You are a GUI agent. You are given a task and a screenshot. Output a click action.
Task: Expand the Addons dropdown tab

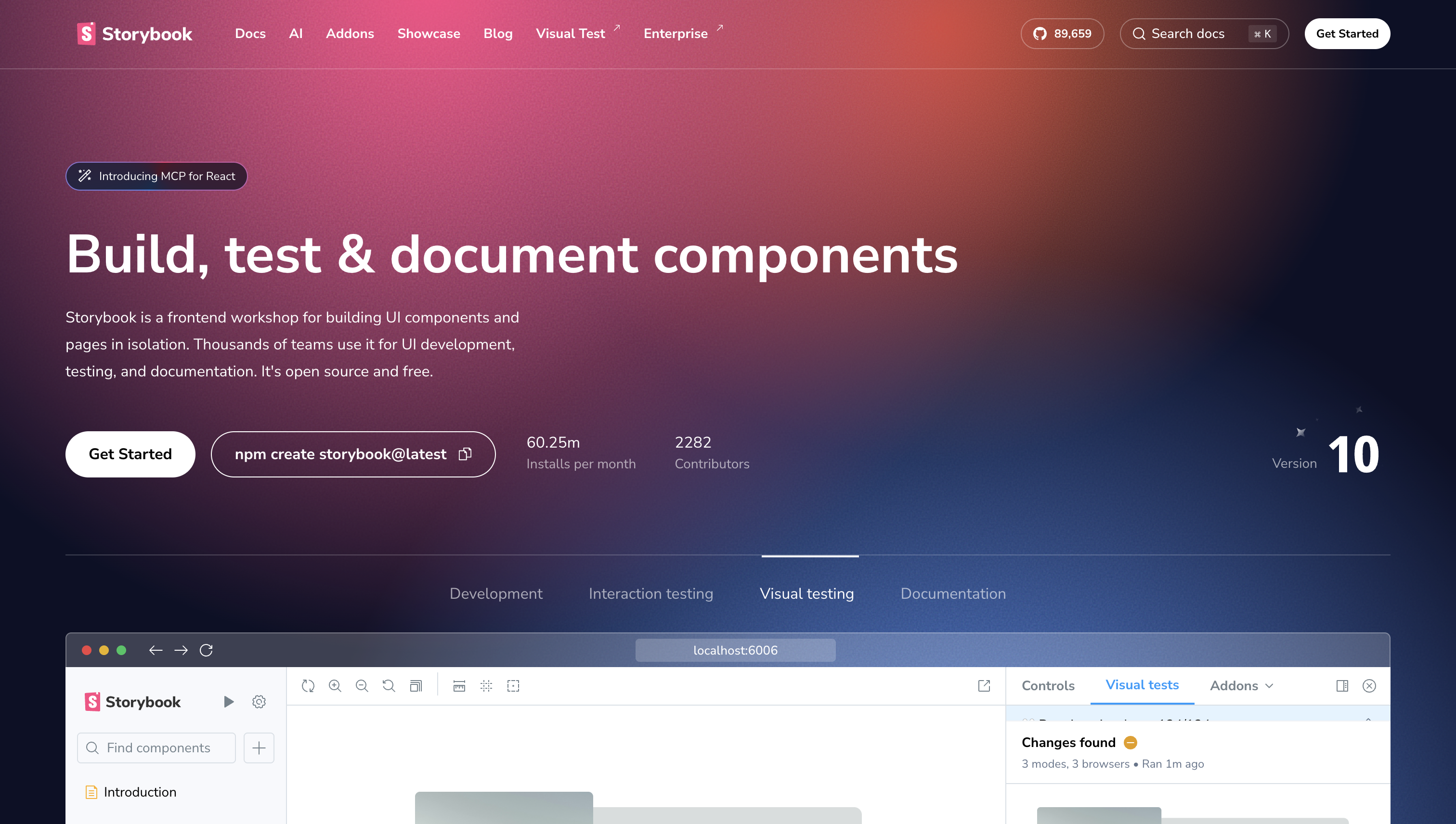pos(1241,686)
